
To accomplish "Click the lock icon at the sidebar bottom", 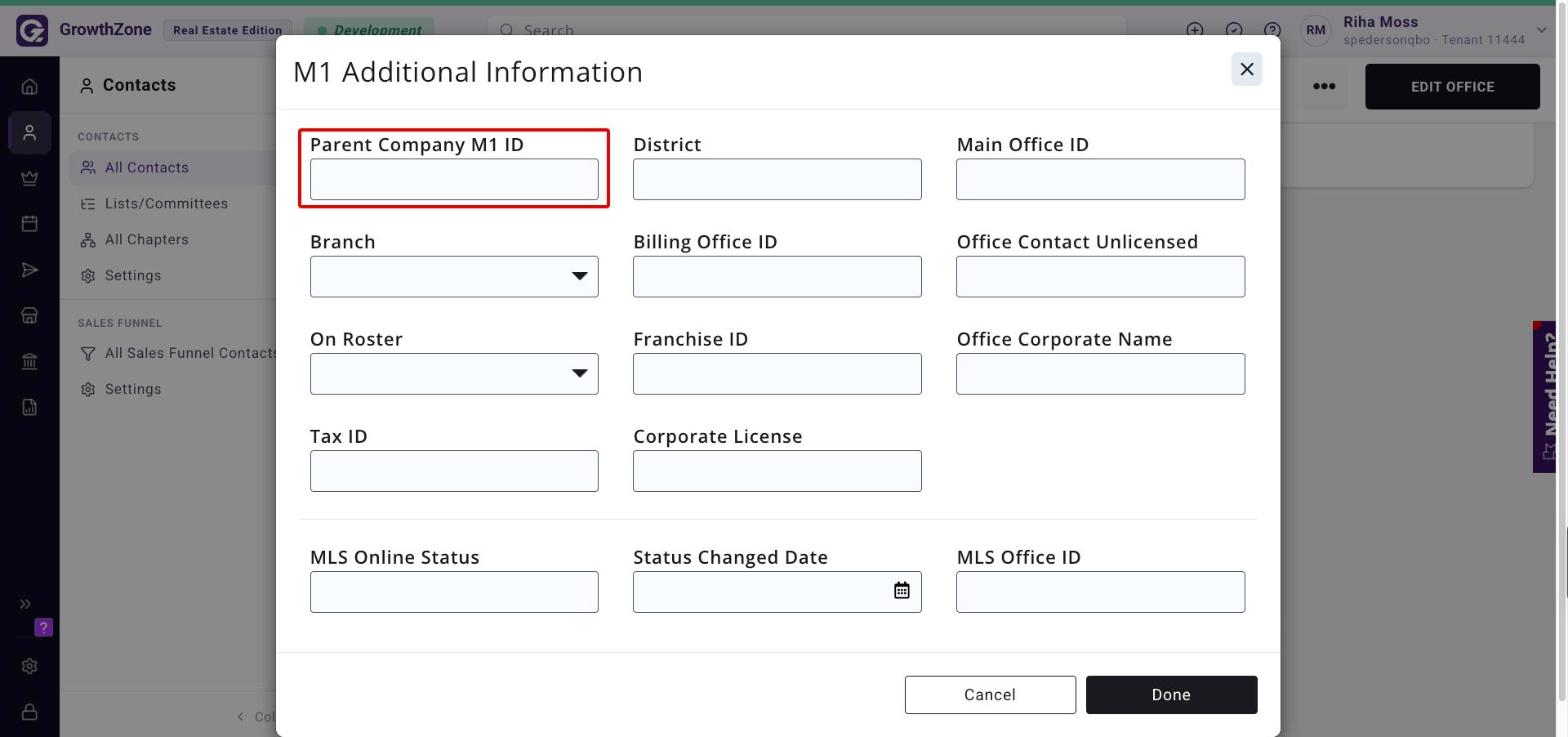I will tap(30, 712).
